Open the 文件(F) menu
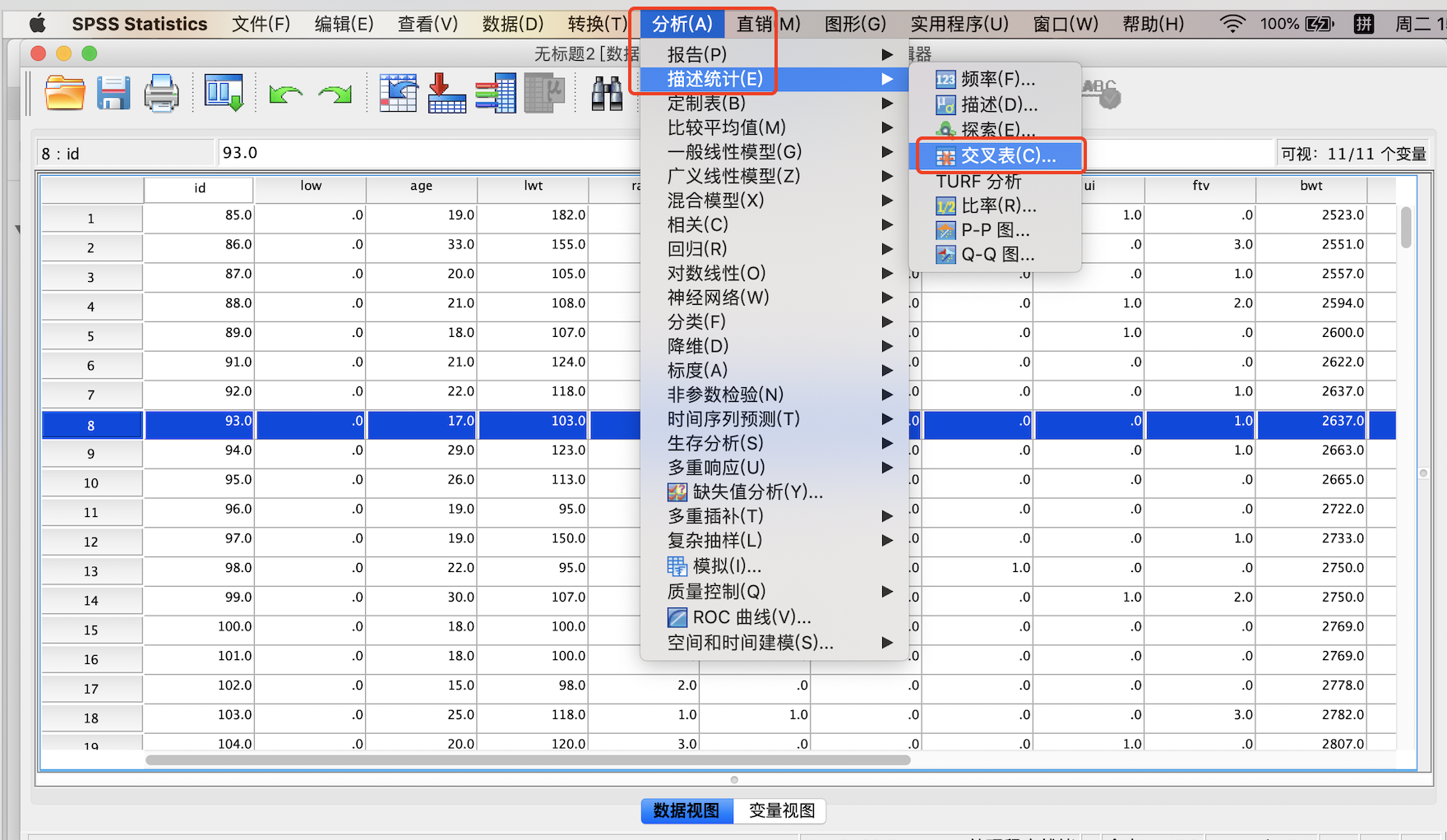This screenshot has height=840, width=1447. pos(261,24)
